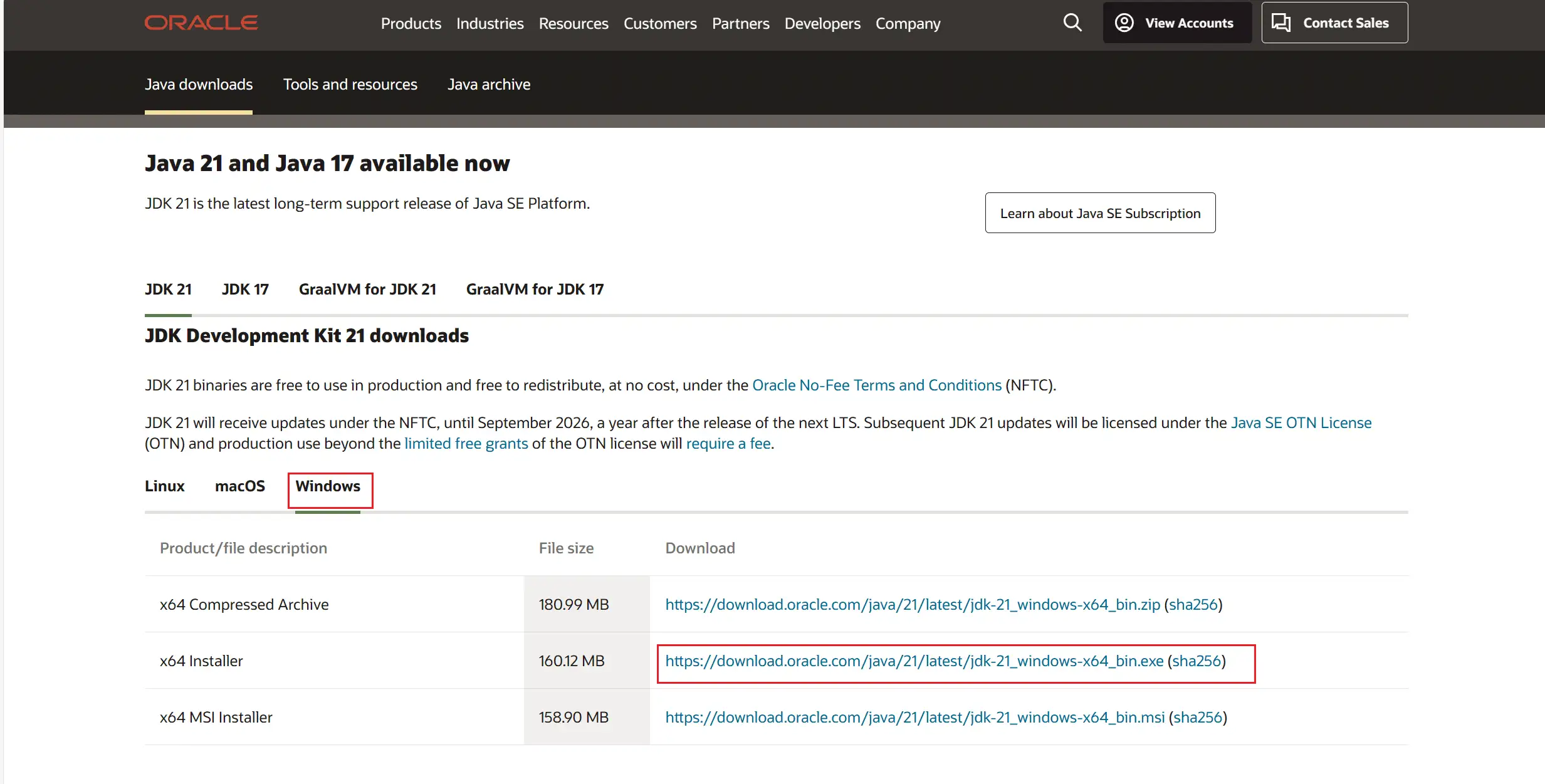Download the windows-x64_bin.exe installer link
Screen dimensions: 1545x784
914,661
